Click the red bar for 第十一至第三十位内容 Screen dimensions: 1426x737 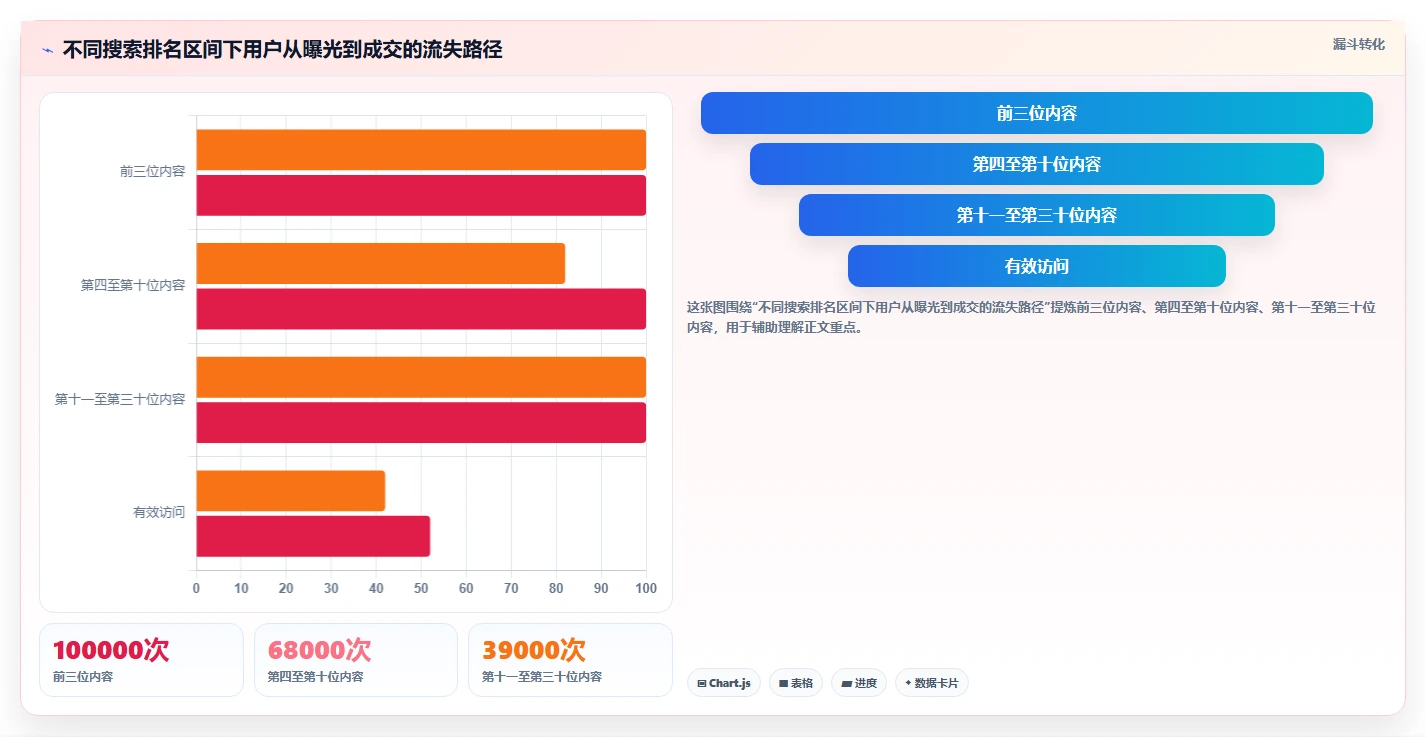(421, 422)
